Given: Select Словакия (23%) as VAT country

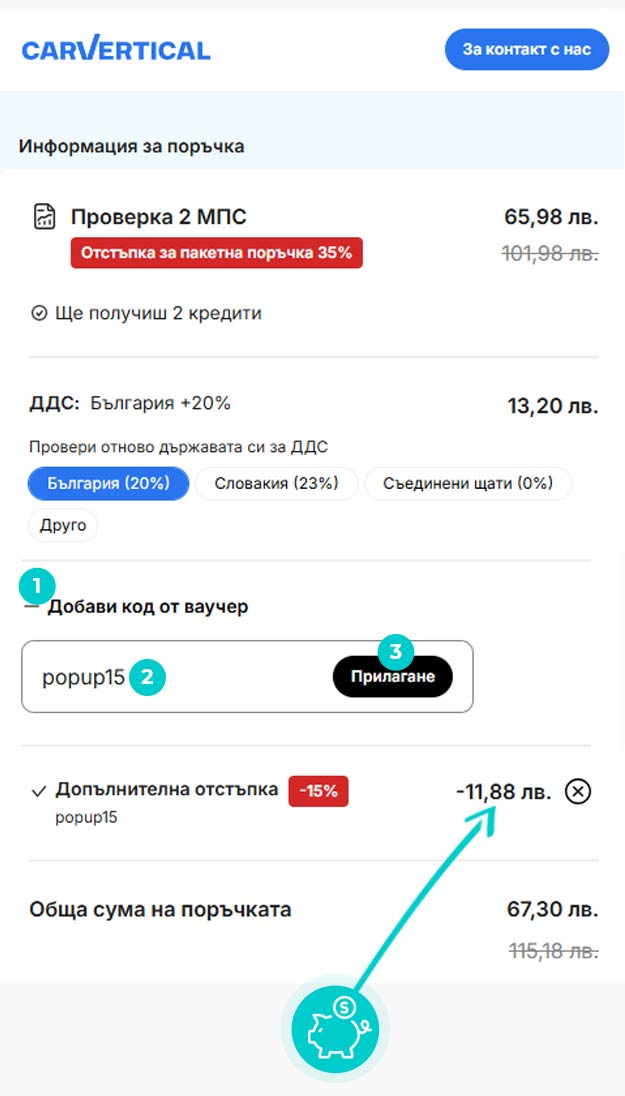Looking at the screenshot, I should point(276,484).
